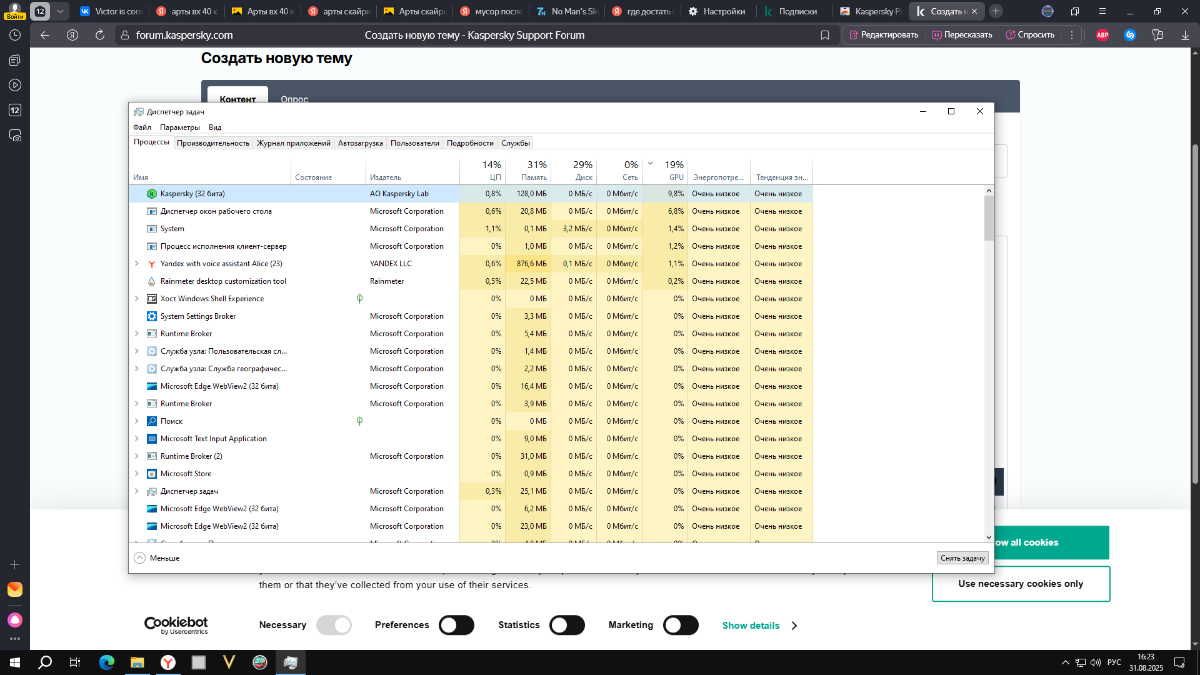Switch to the Автозагрузка tab
Viewport: 1200px width, 675px height.
pos(361,143)
